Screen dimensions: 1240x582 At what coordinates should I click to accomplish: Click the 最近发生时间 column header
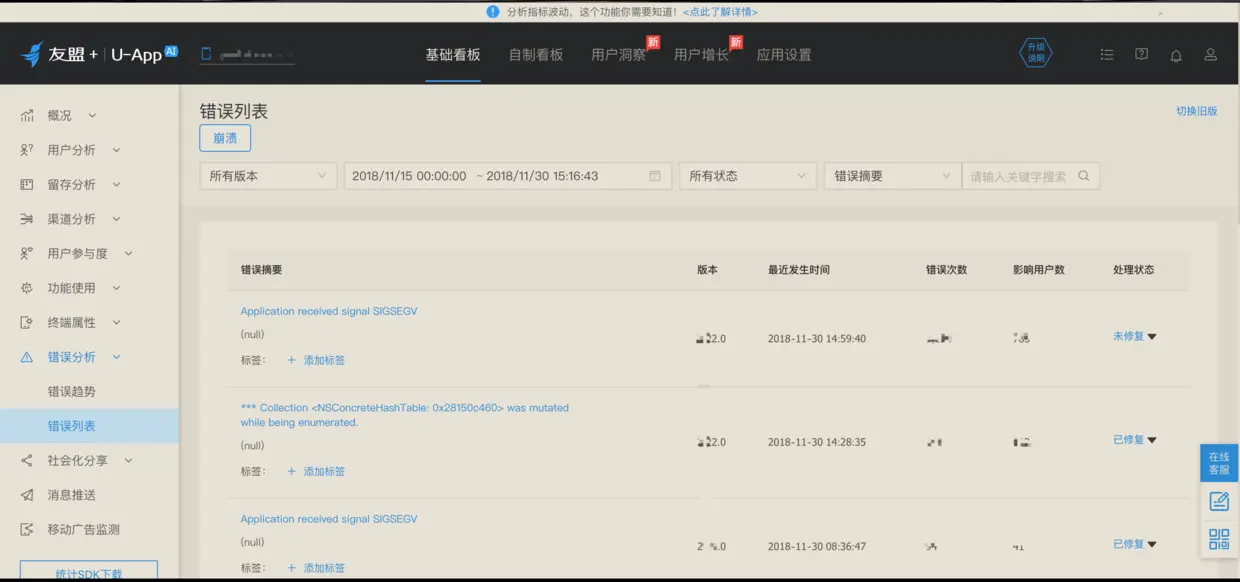click(799, 270)
